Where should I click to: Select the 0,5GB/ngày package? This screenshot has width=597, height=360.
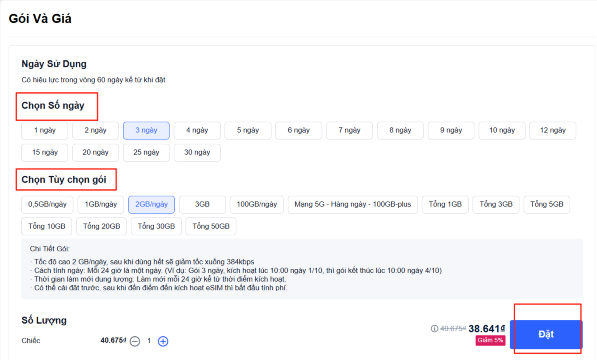tap(47, 204)
